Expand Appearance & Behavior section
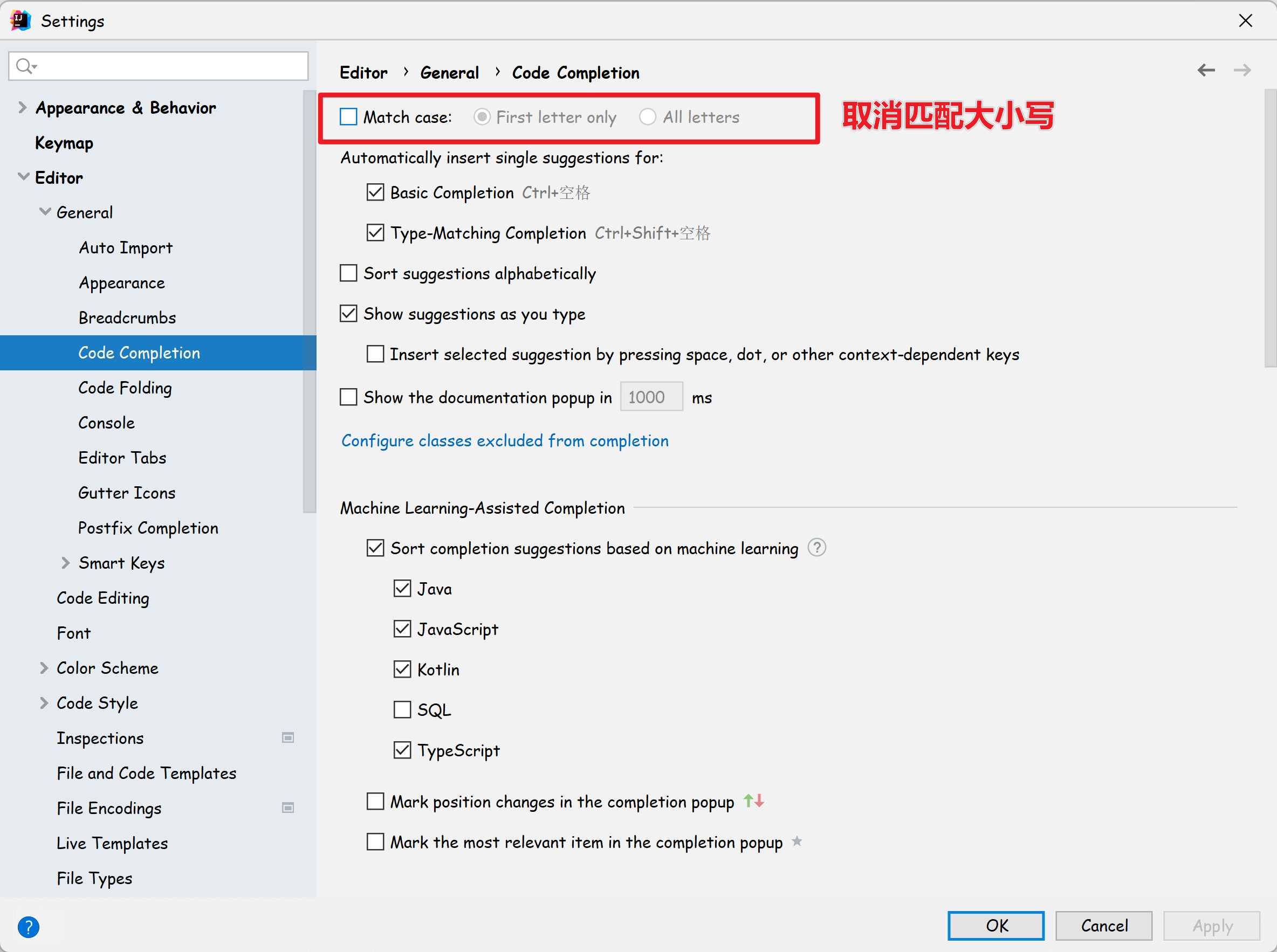The image size is (1277, 952). click(22, 107)
